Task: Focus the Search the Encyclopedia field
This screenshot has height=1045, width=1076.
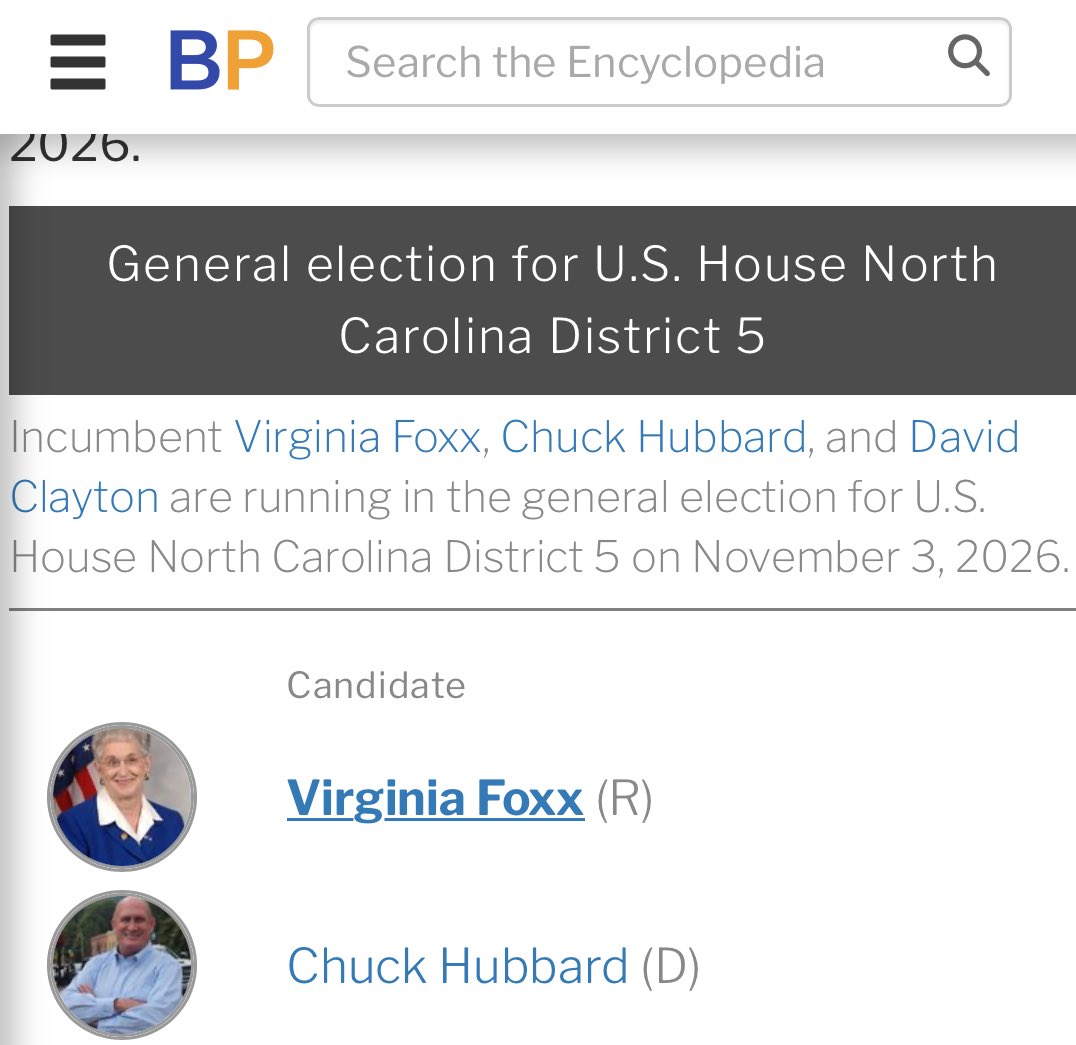Action: click(620, 62)
